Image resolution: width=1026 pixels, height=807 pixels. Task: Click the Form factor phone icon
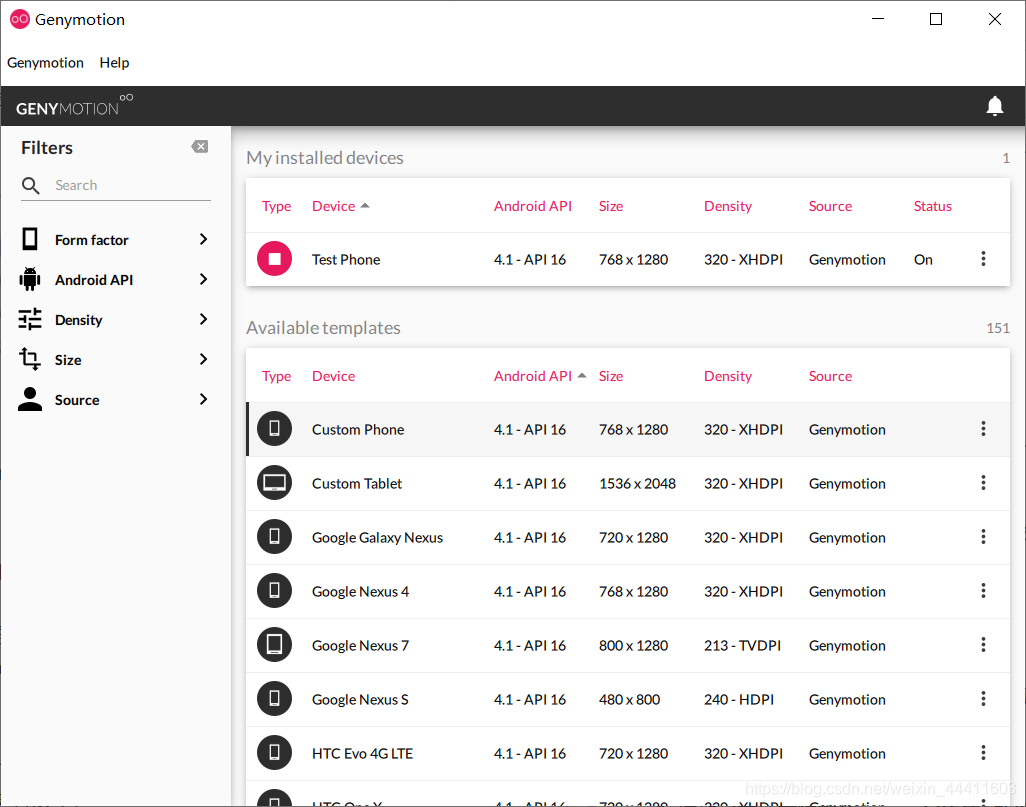coord(30,240)
